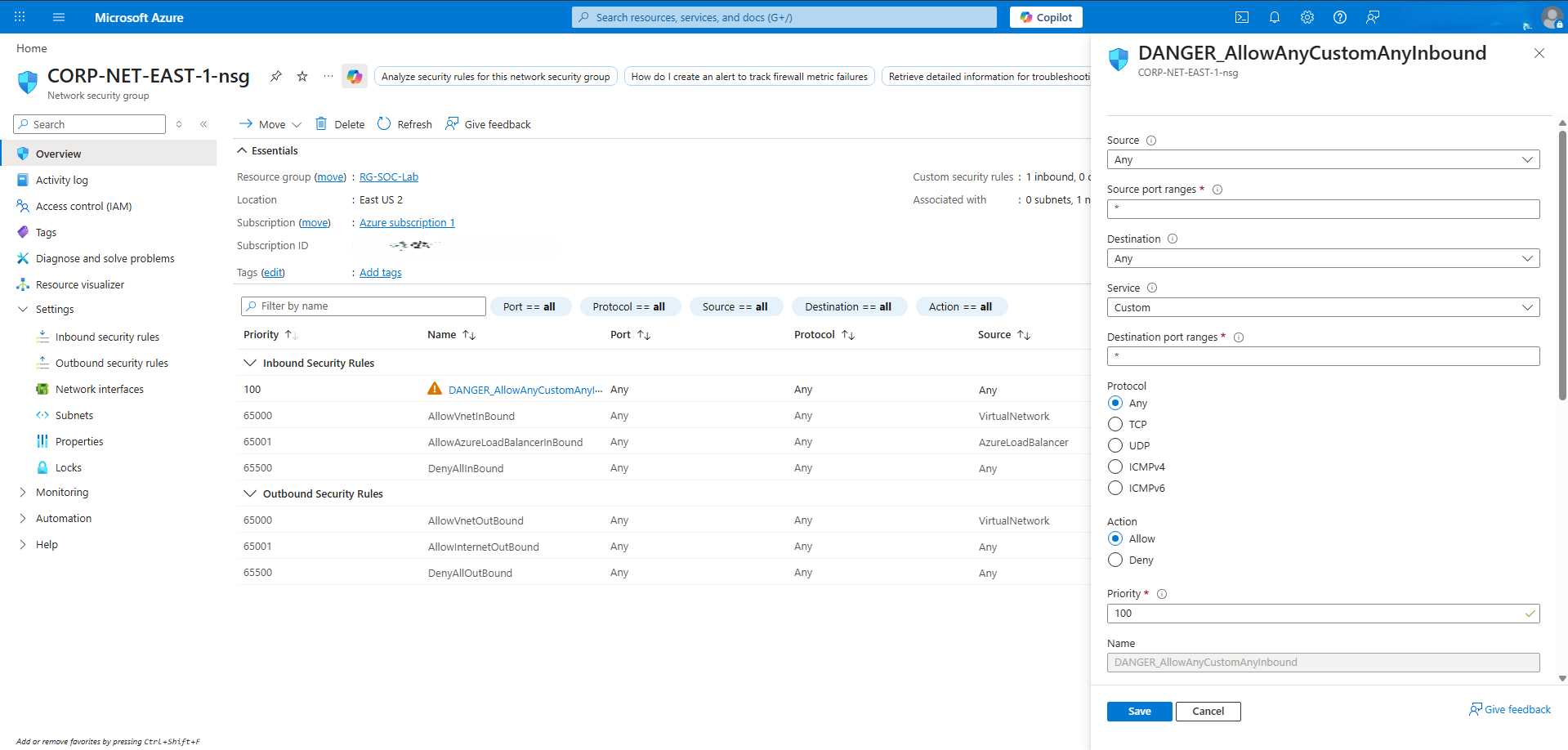Open the Azure subscription 1 link
This screenshot has width=1568, height=750.
407,222
